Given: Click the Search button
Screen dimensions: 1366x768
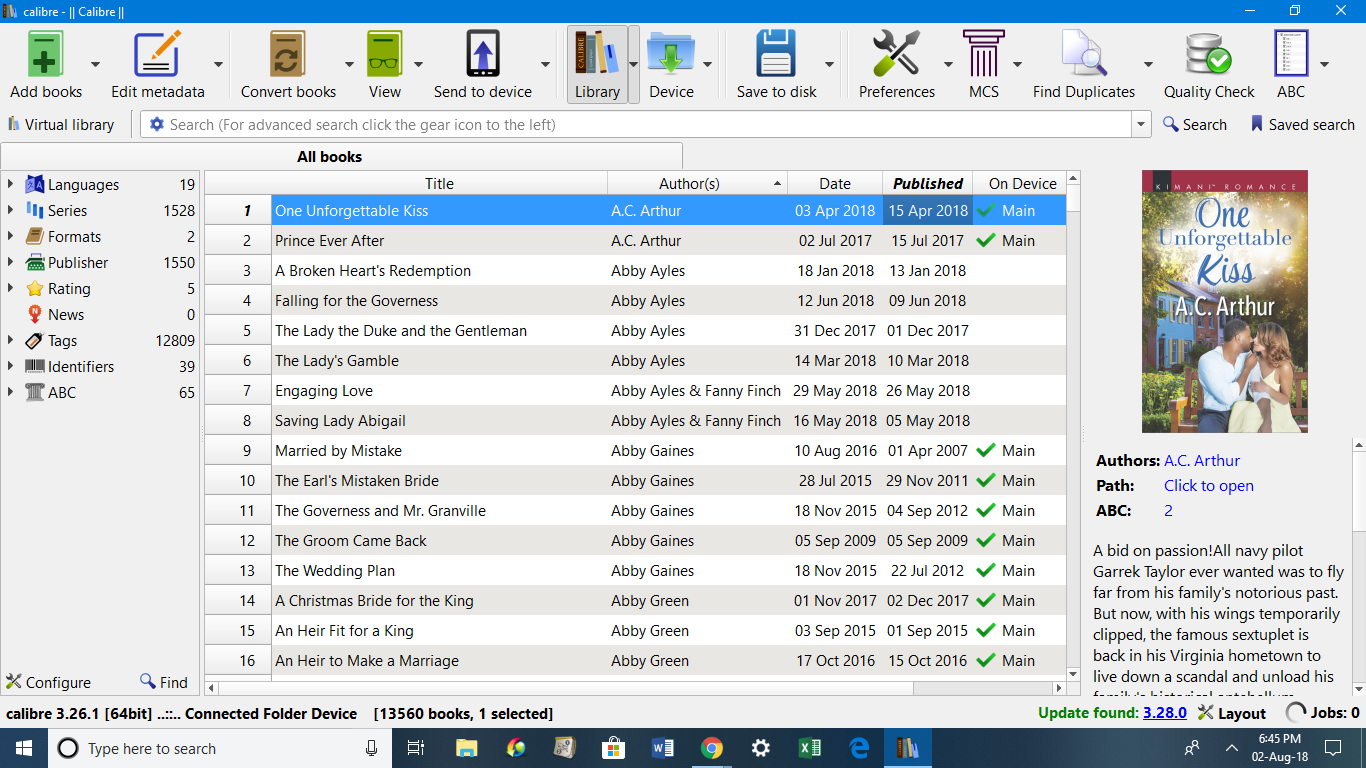Looking at the screenshot, I should click(x=1195, y=125).
